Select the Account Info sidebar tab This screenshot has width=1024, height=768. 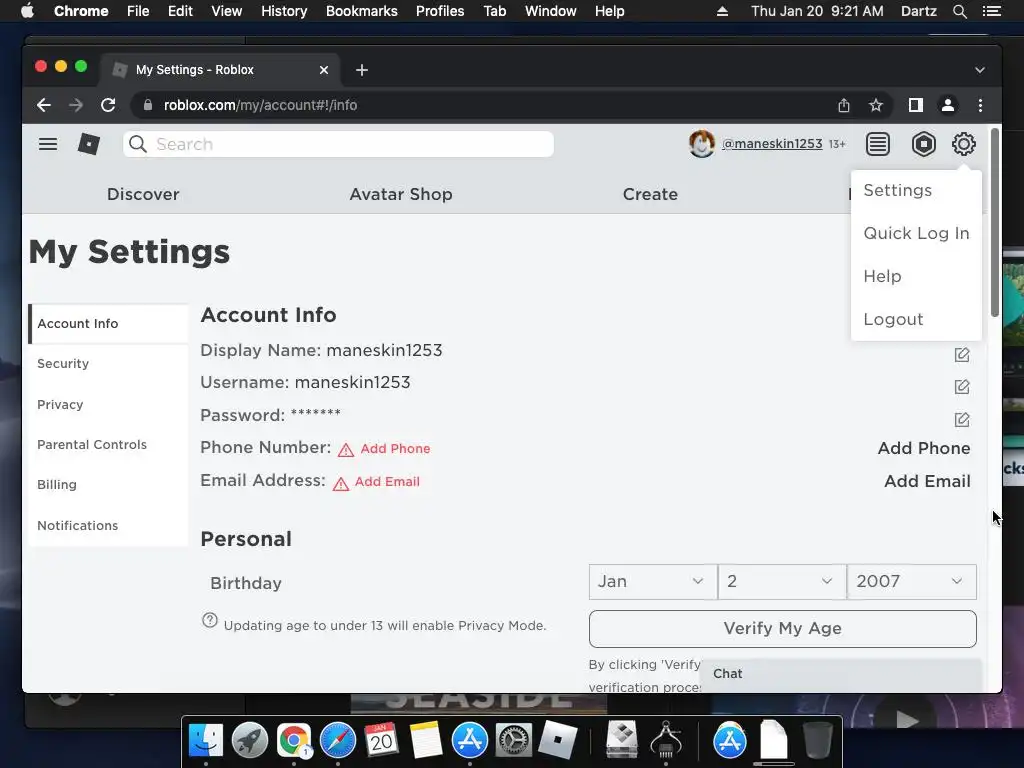point(108,324)
